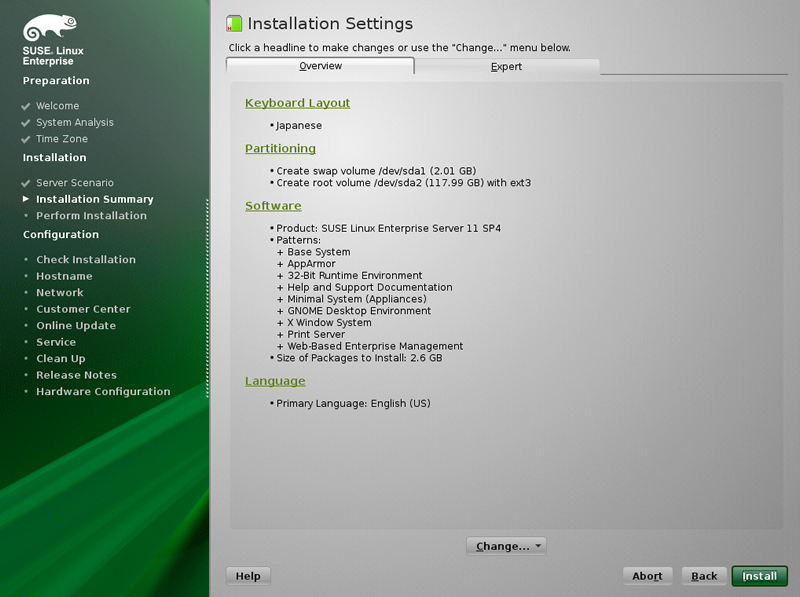Select the Perform Installation step in sidebar

pos(91,215)
